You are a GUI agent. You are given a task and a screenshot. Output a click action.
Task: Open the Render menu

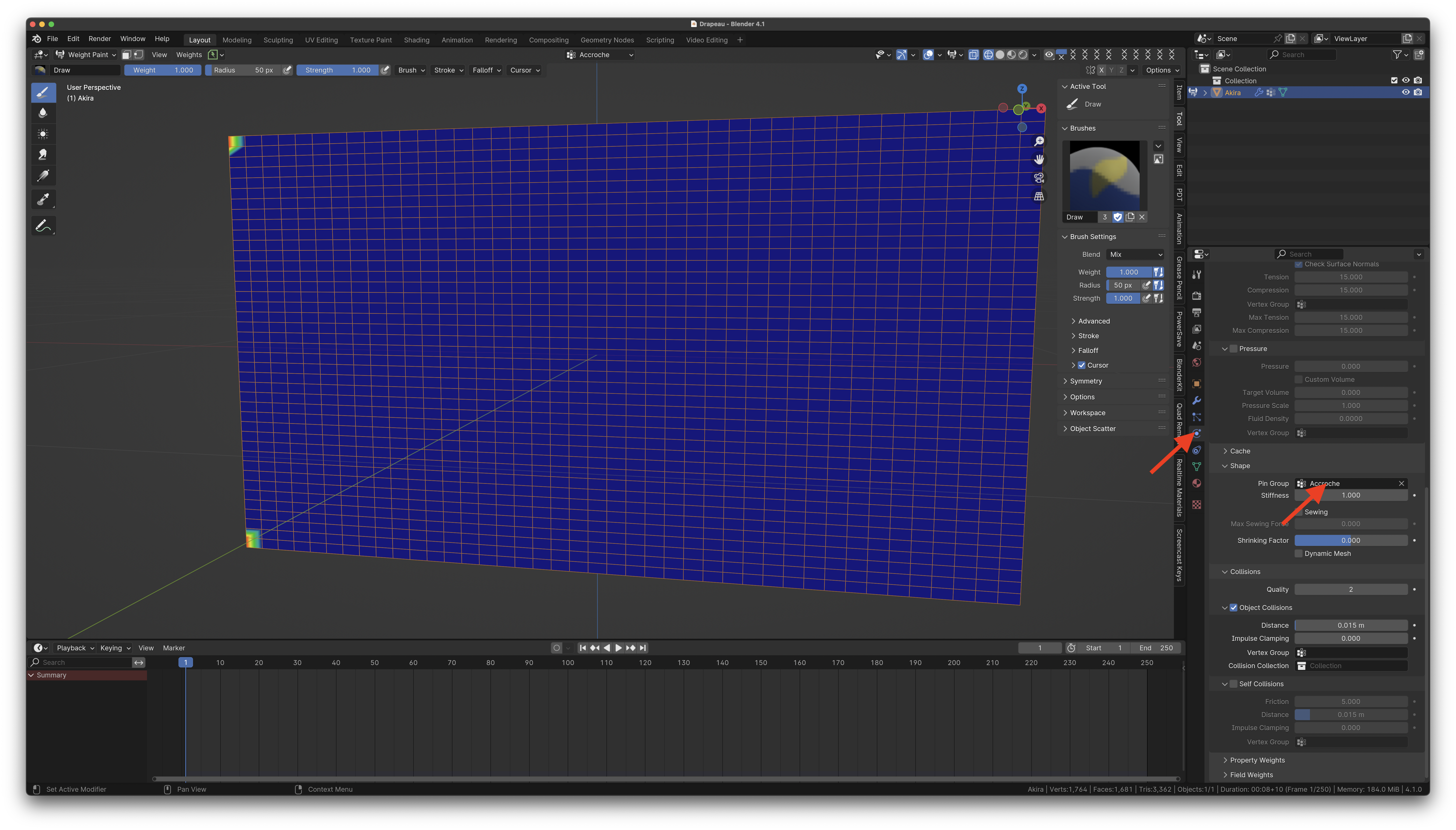click(x=100, y=39)
